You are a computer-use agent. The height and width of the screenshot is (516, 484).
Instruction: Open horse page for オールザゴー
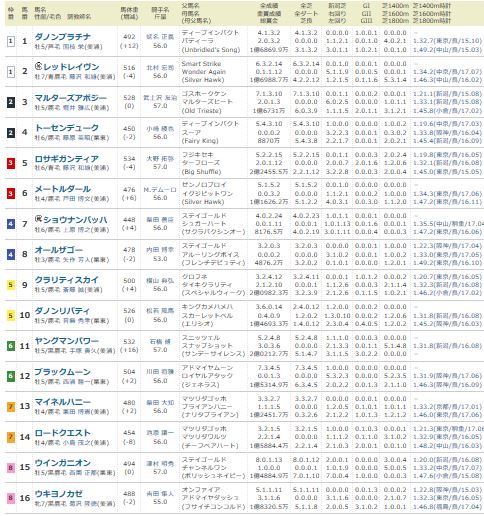[58, 250]
